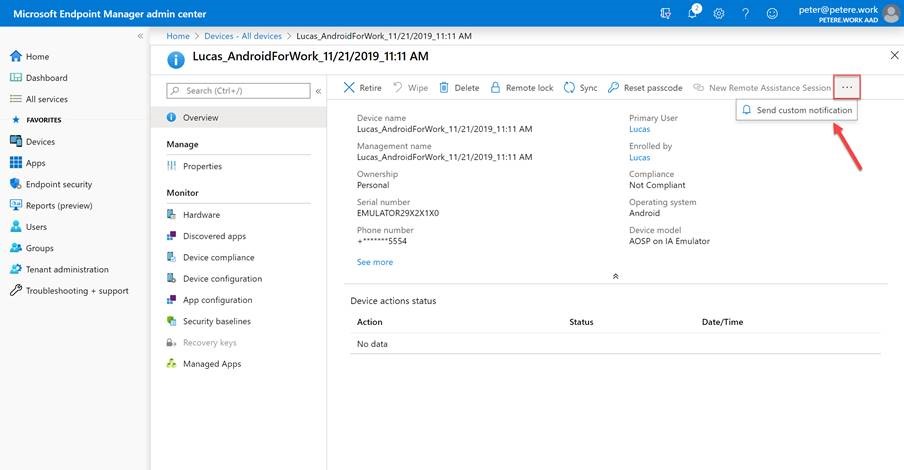The image size is (904, 470).
Task: Click the Remote lock padlock icon
Action: click(x=495, y=88)
